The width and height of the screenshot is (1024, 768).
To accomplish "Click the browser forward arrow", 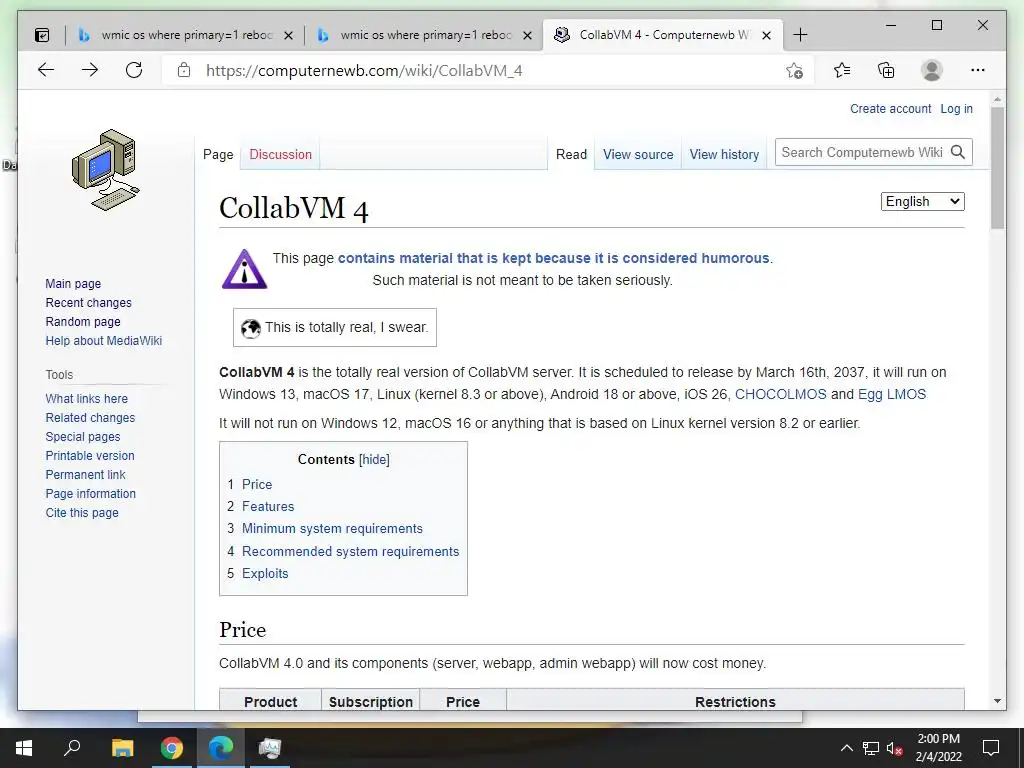I will (90, 70).
